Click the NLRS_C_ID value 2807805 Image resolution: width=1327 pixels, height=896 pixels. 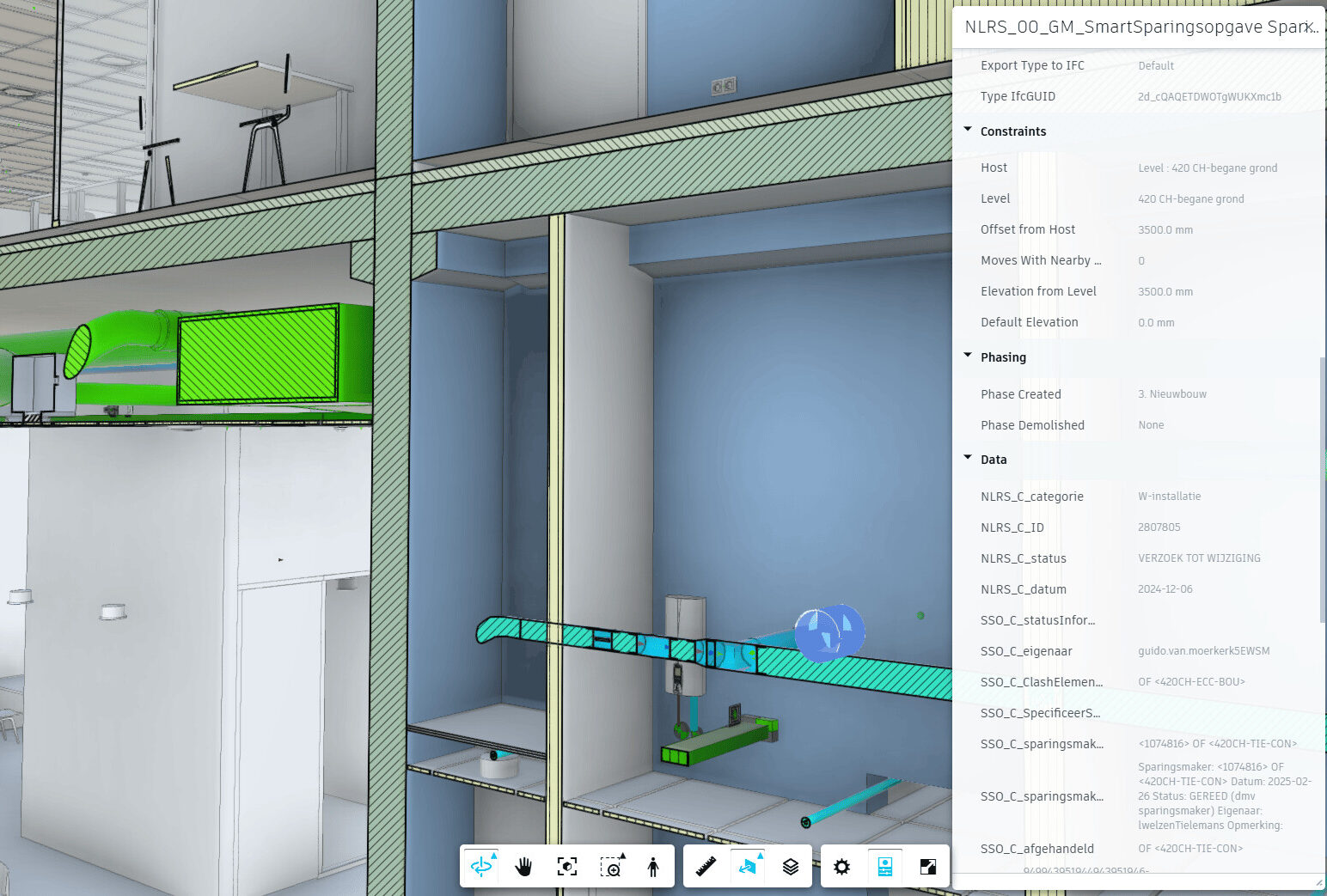[x=1159, y=527]
